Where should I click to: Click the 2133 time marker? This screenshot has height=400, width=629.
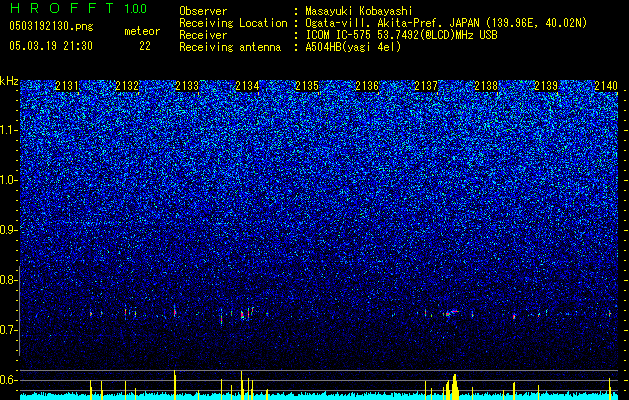coord(187,86)
